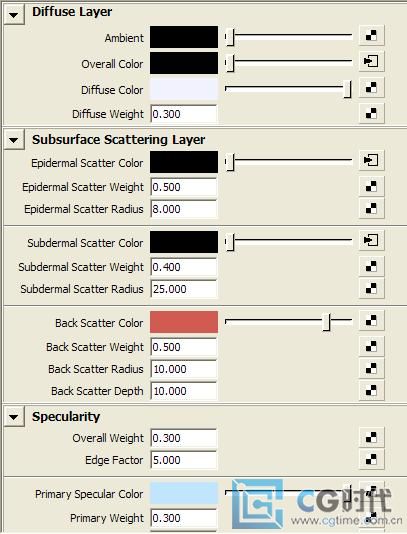407x534 pixels.
Task: Click the Primary Specular Color light blue swatch
Action: coord(184,493)
